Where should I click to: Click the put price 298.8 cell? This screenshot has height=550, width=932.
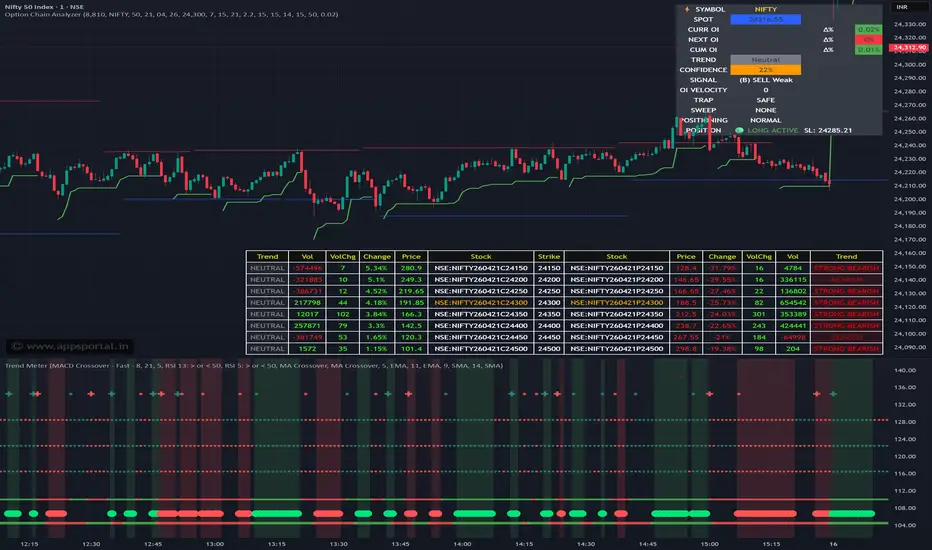point(686,349)
